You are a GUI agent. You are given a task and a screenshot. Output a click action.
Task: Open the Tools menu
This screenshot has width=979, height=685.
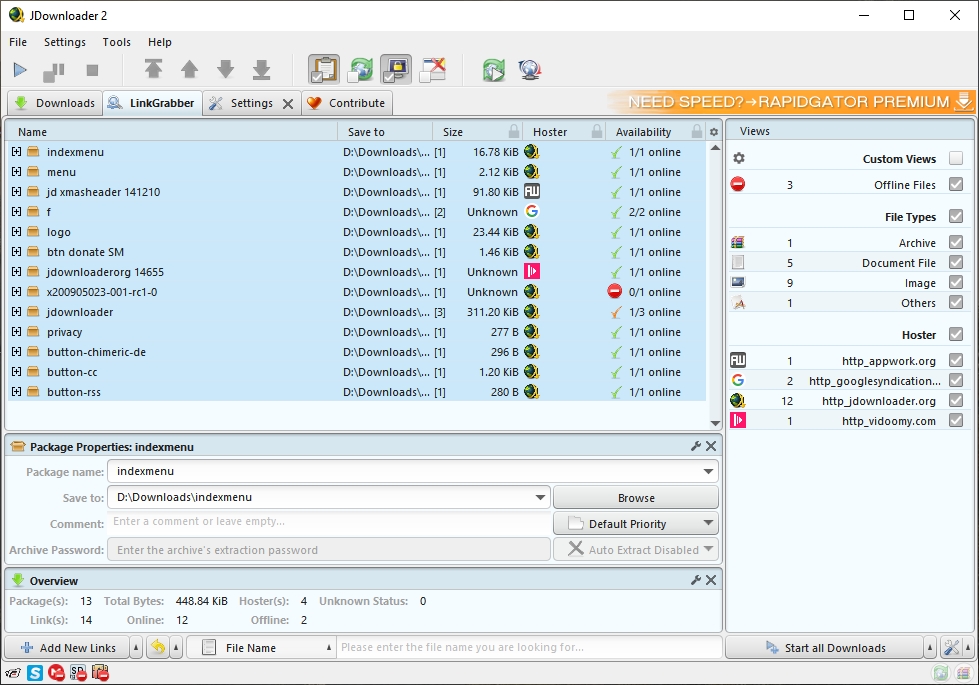pyautogui.click(x=117, y=42)
